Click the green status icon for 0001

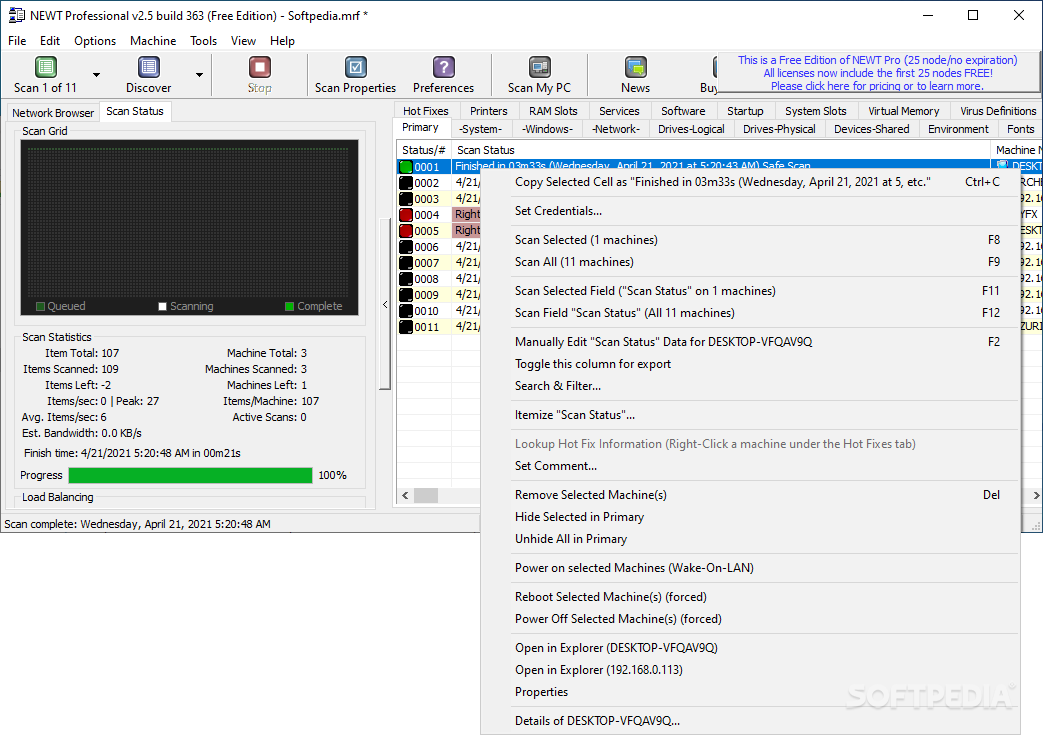pyautogui.click(x=406, y=167)
